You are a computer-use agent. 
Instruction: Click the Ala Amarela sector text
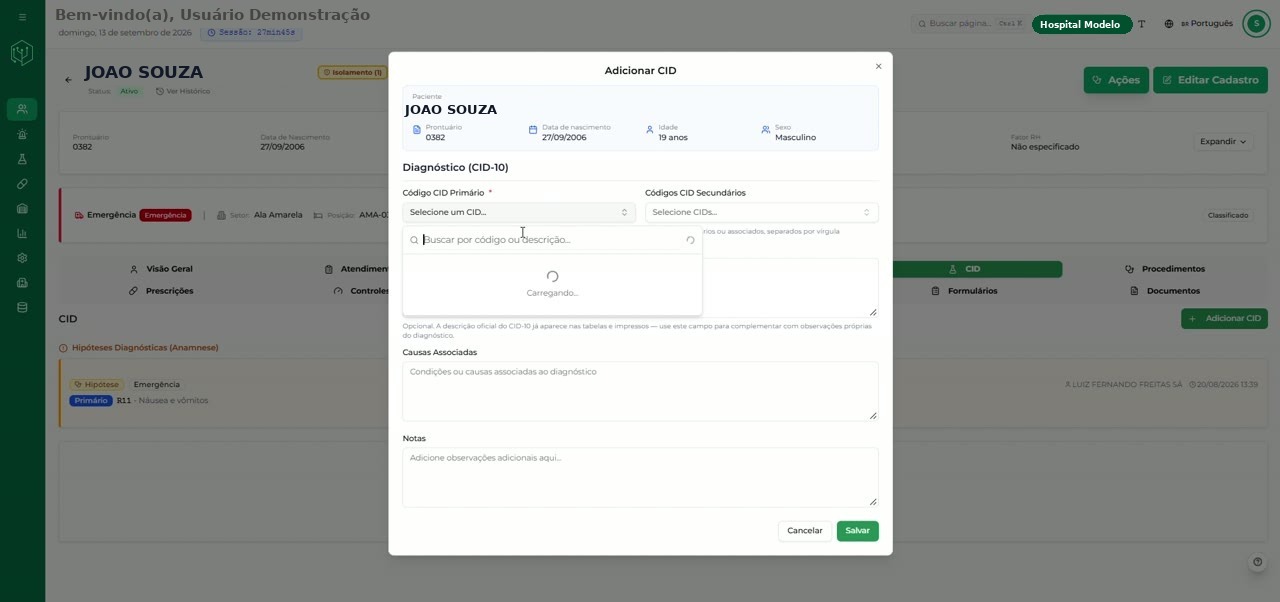coord(278,215)
